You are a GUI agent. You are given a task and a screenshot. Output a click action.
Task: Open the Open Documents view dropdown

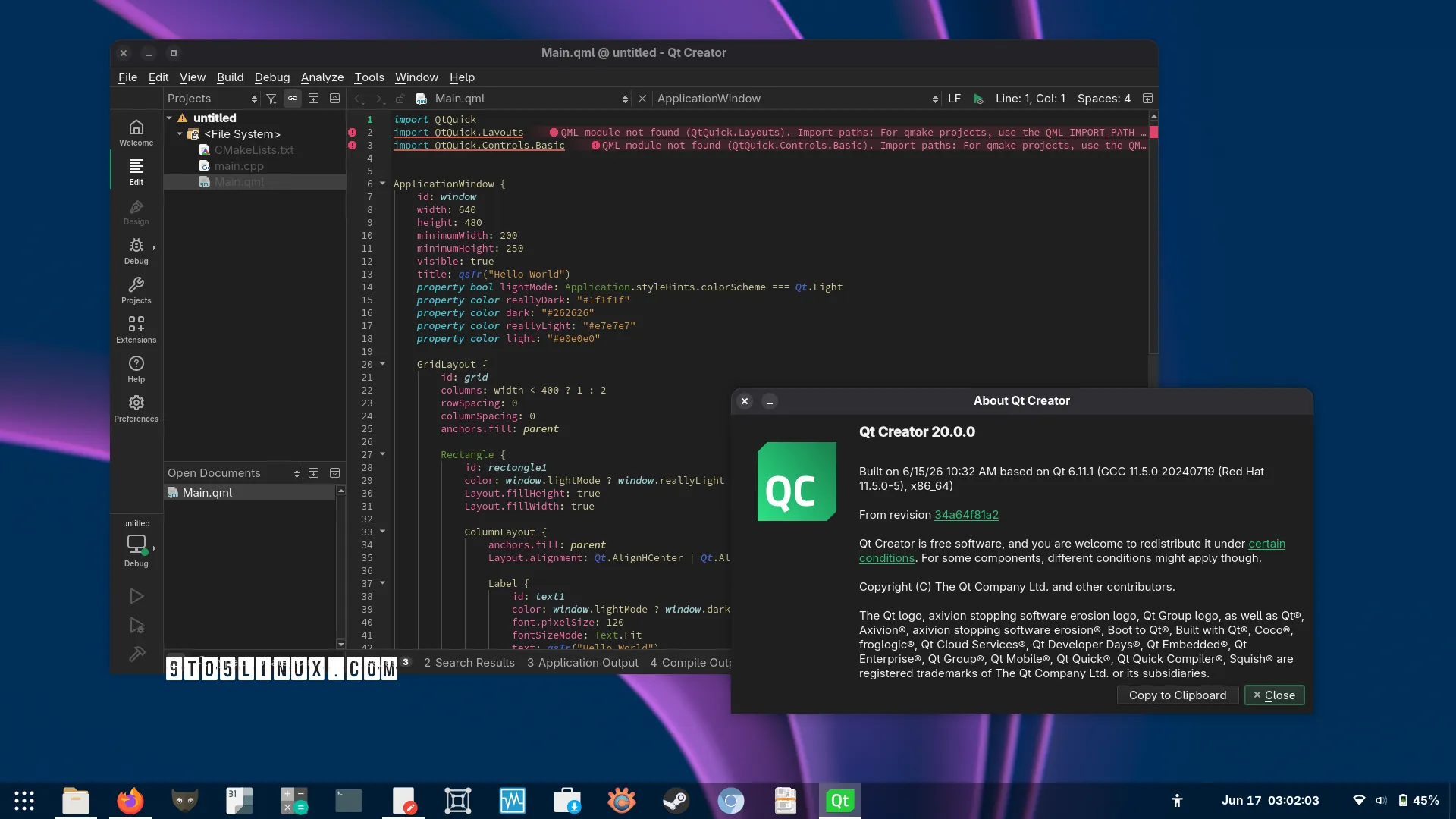tap(234, 473)
